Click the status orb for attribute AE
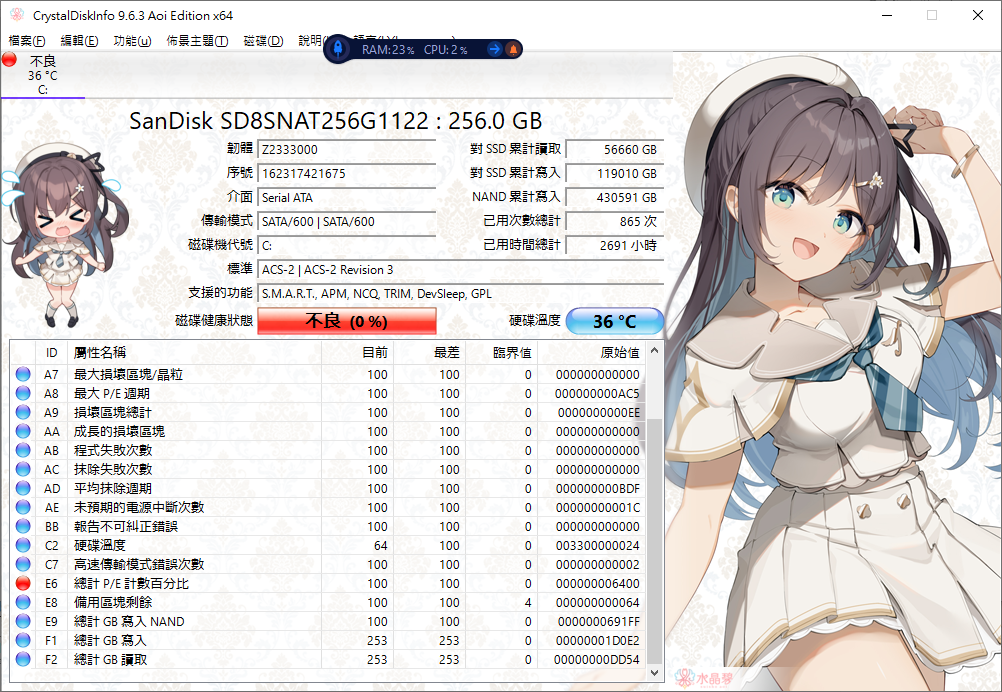 point(23,507)
